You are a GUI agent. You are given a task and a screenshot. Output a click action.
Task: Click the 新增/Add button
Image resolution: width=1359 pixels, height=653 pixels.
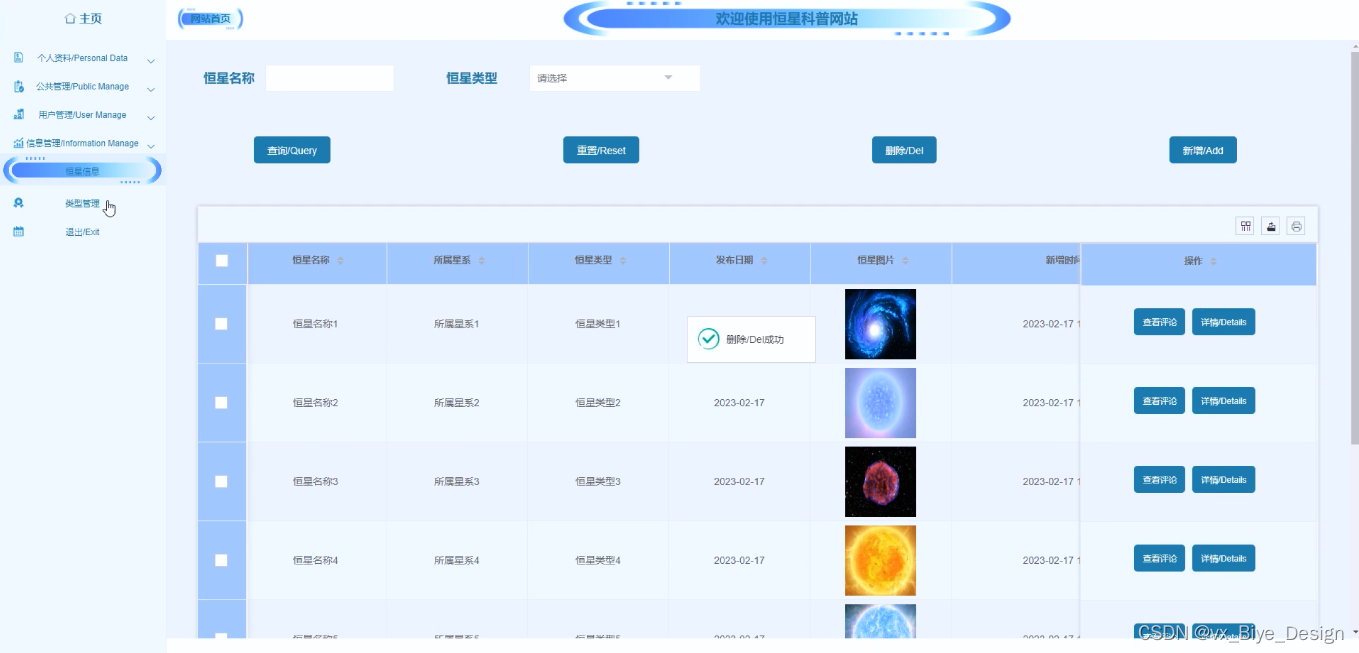point(1203,150)
